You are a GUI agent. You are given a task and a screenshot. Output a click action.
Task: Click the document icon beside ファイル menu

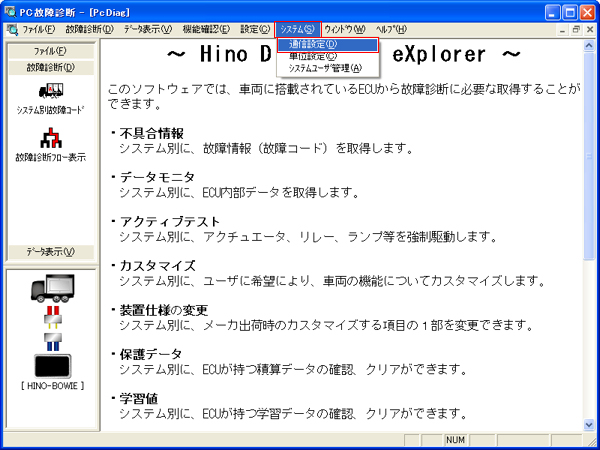pos(12,30)
